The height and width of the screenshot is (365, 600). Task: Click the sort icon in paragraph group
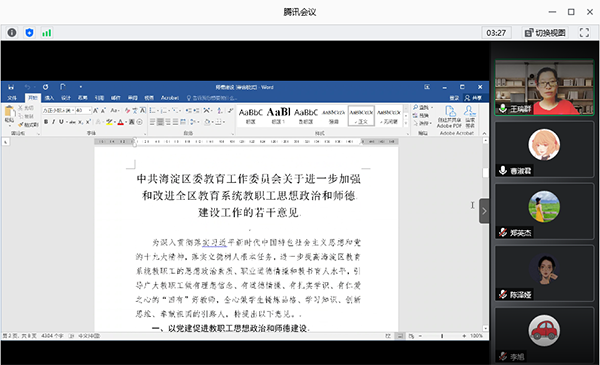click(220, 110)
